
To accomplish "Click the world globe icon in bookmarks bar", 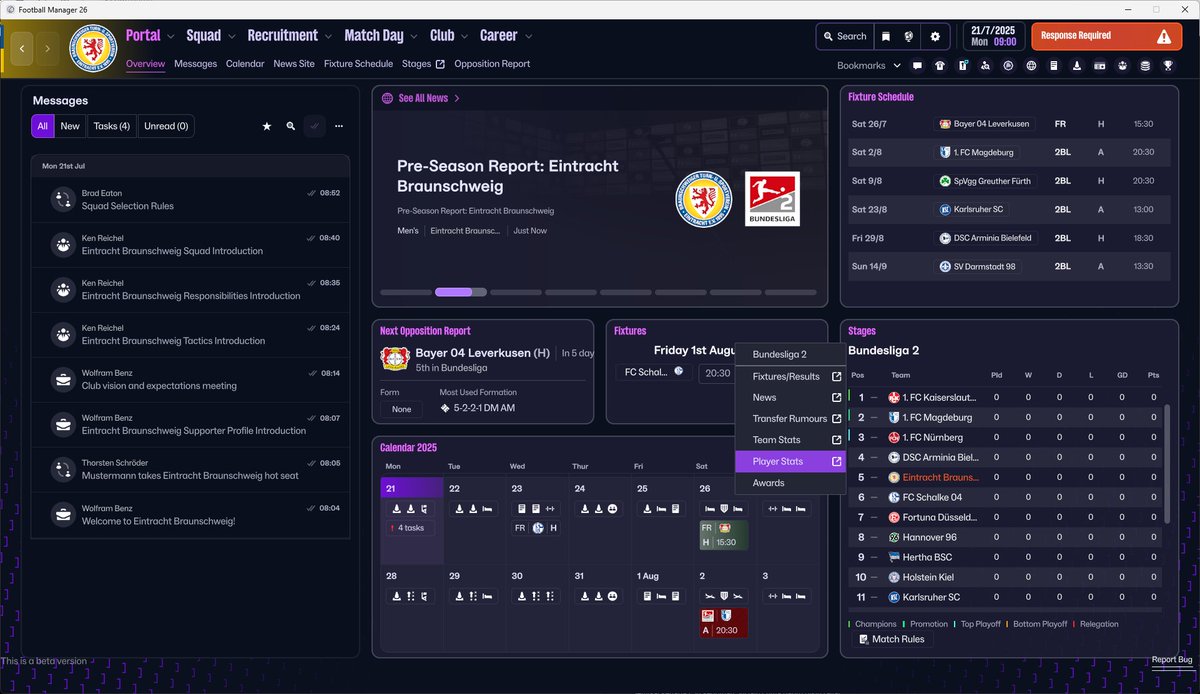I will [x=1030, y=65].
